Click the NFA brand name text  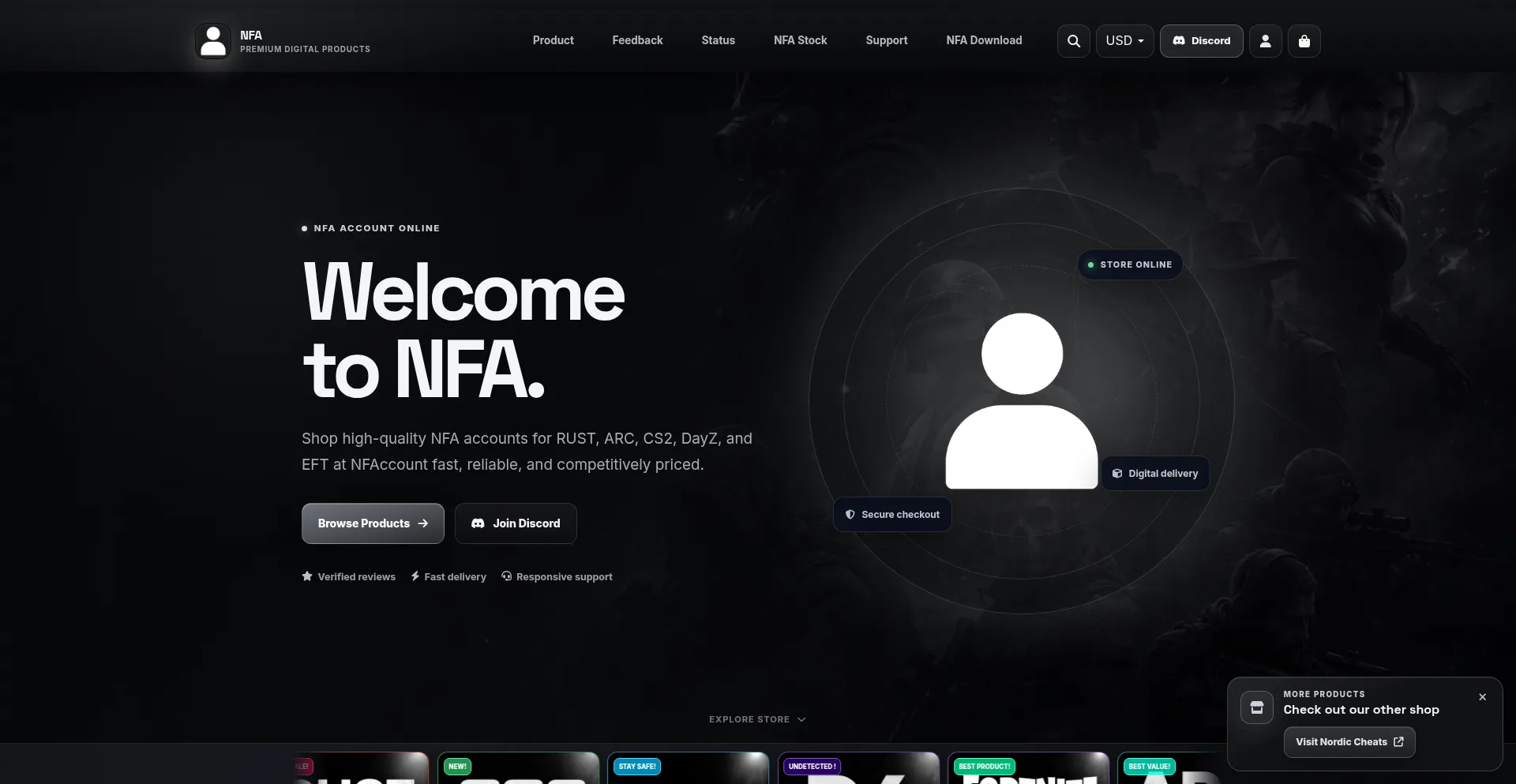251,36
